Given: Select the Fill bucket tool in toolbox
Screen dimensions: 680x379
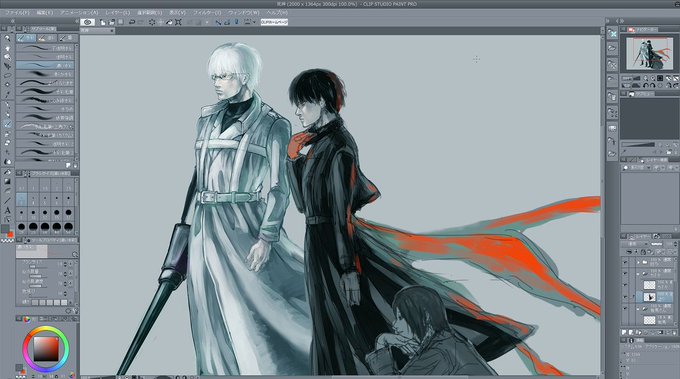Looking at the screenshot, I should point(7,172).
